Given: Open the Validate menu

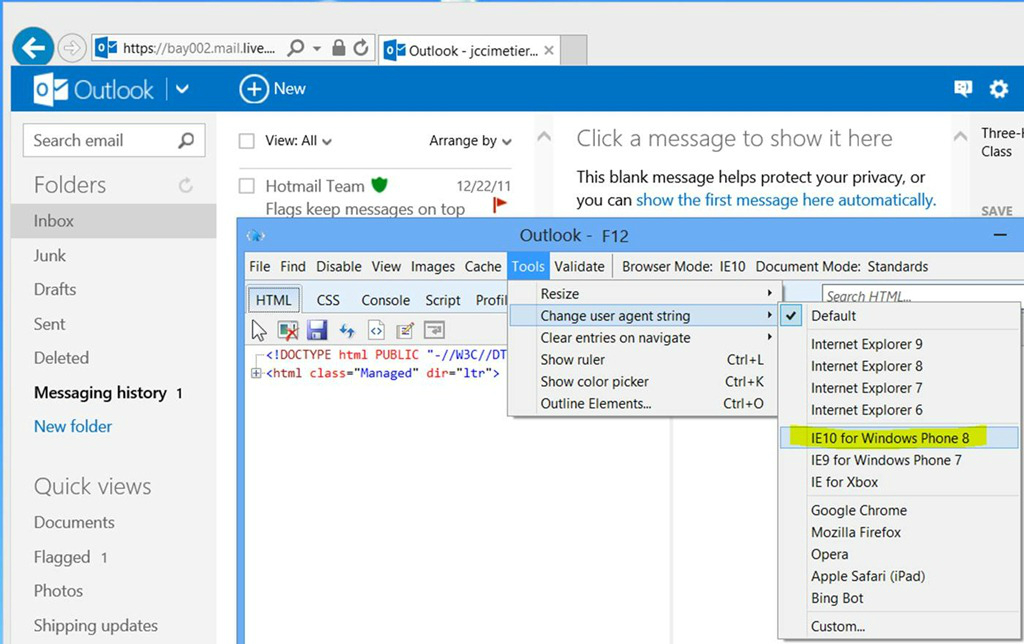Looking at the screenshot, I should pos(579,266).
